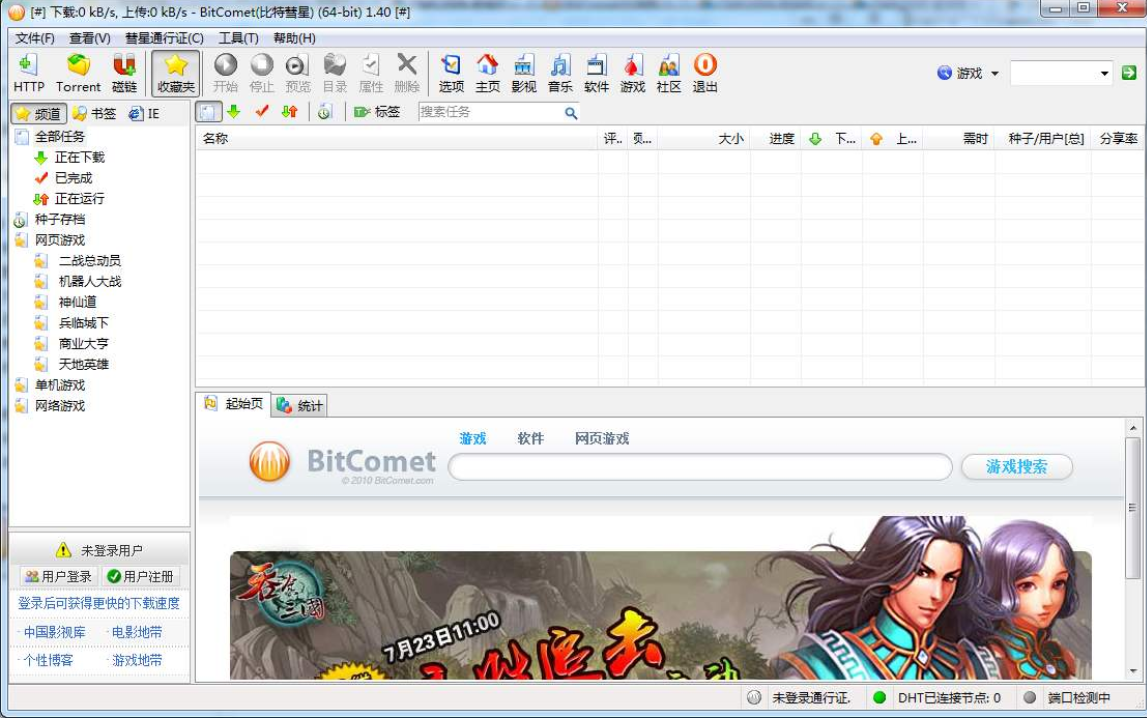Image resolution: width=1147 pixels, height=718 pixels.
Task: Click the 磁链 magnet link icon
Action: click(x=124, y=73)
